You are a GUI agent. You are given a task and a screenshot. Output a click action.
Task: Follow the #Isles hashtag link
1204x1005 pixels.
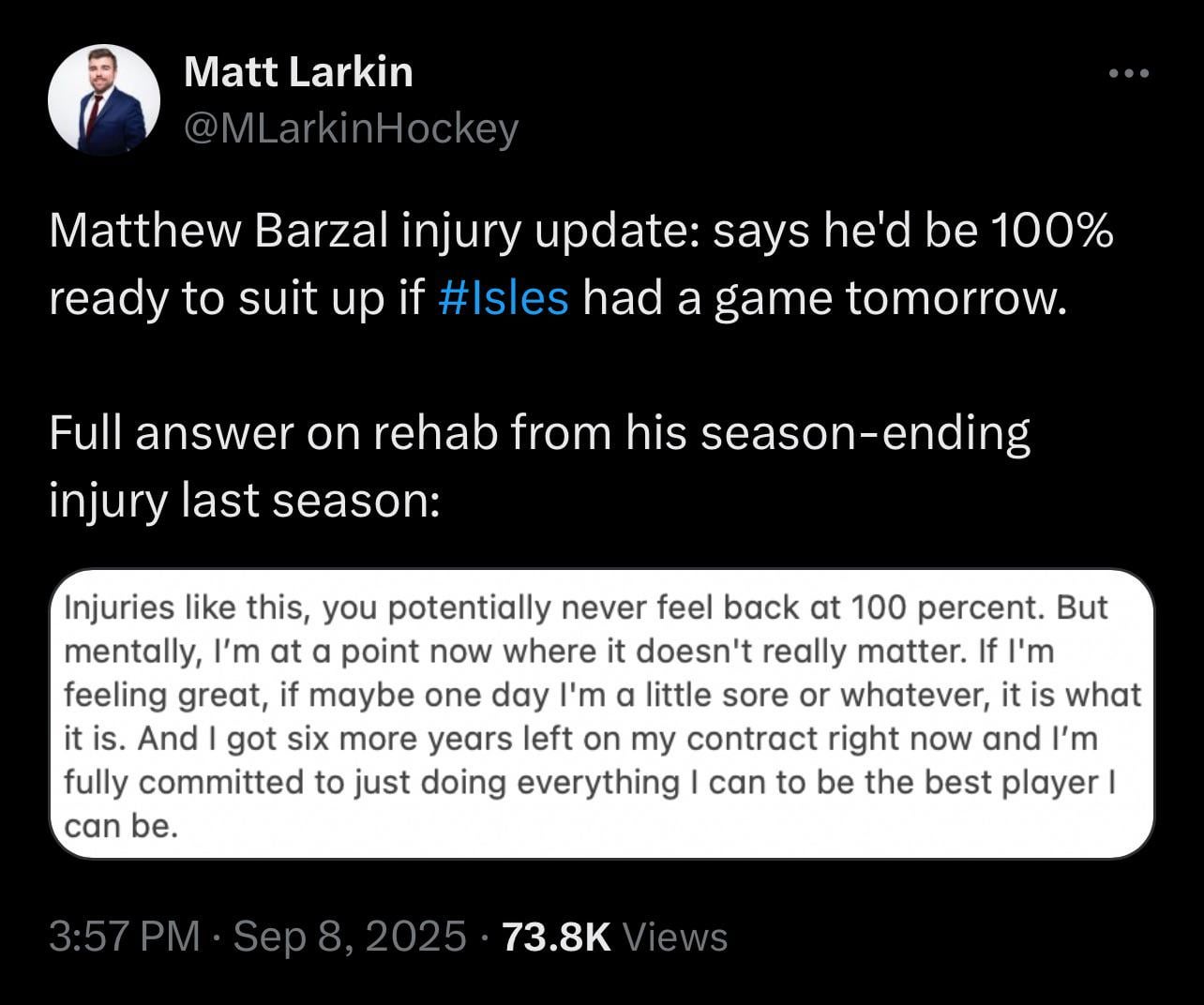(504, 298)
